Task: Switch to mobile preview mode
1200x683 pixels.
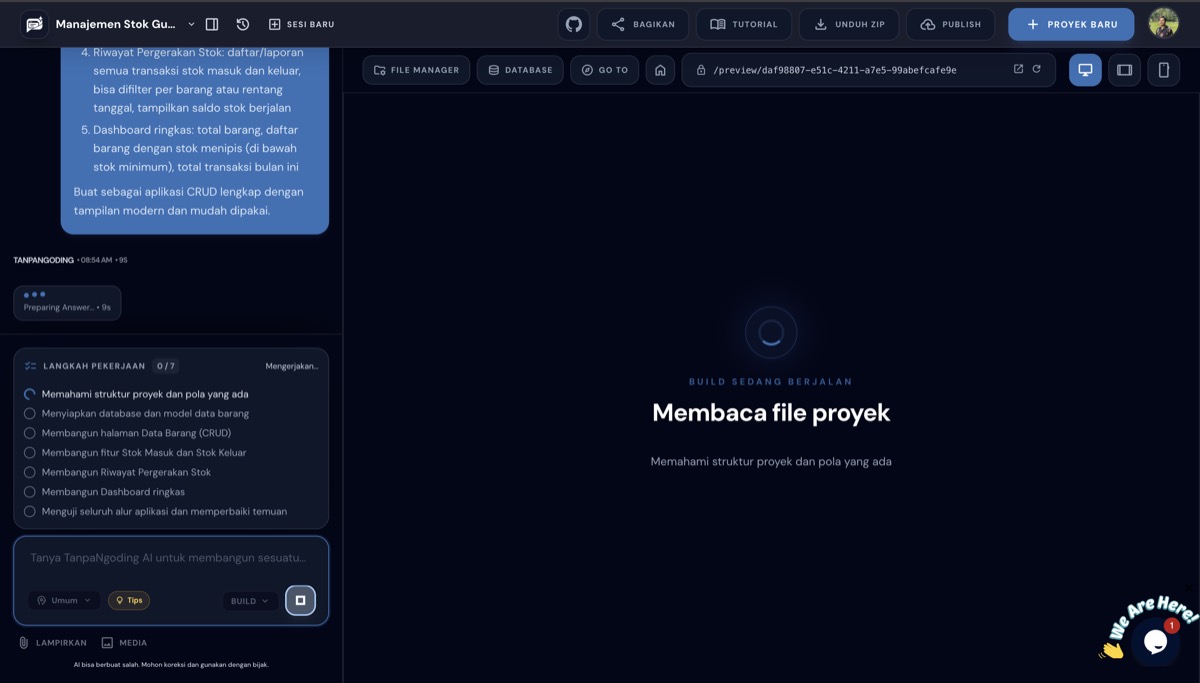Action: click(x=1164, y=70)
